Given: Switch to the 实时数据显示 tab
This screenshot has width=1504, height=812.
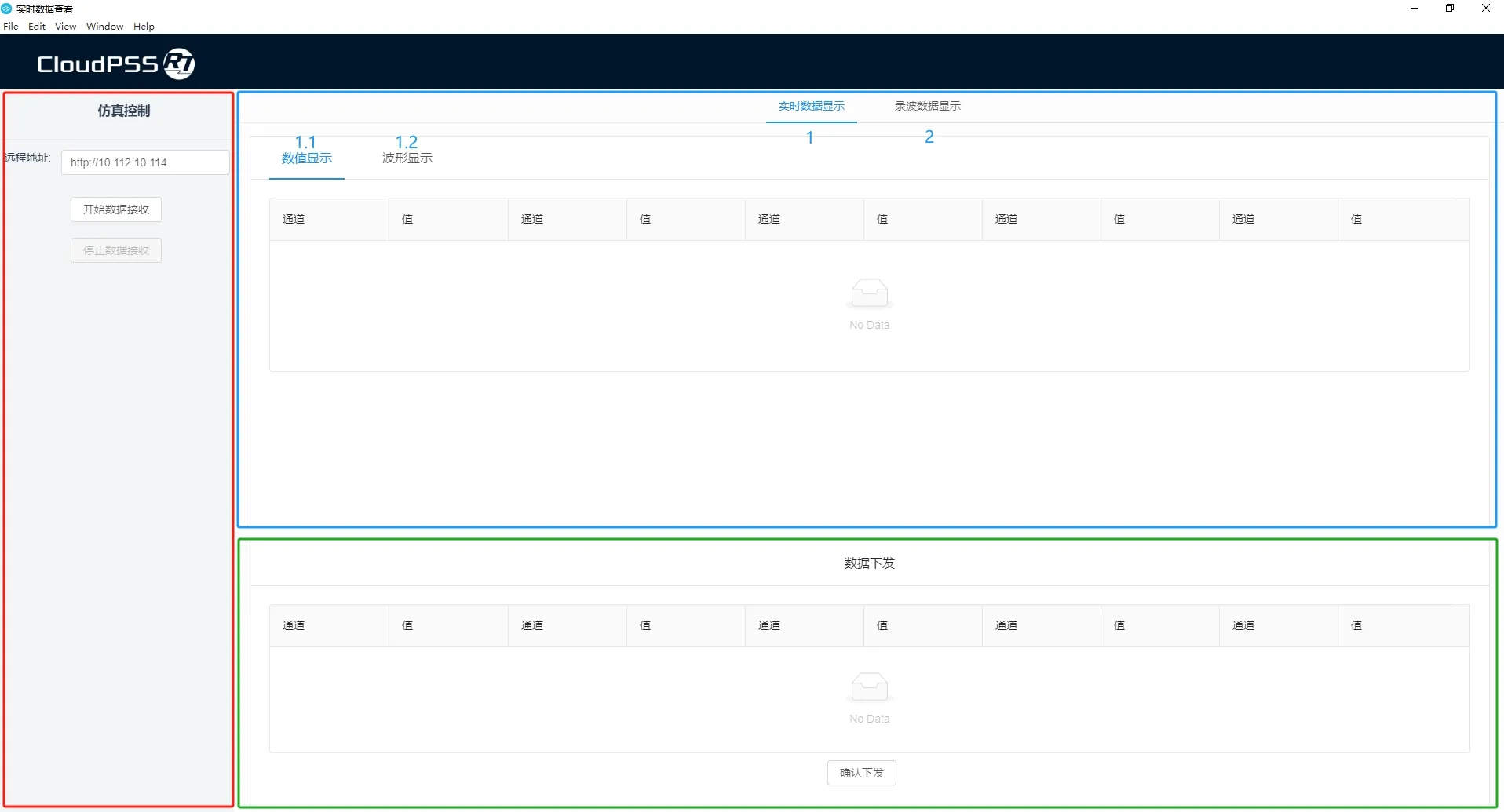Looking at the screenshot, I should tap(811, 106).
